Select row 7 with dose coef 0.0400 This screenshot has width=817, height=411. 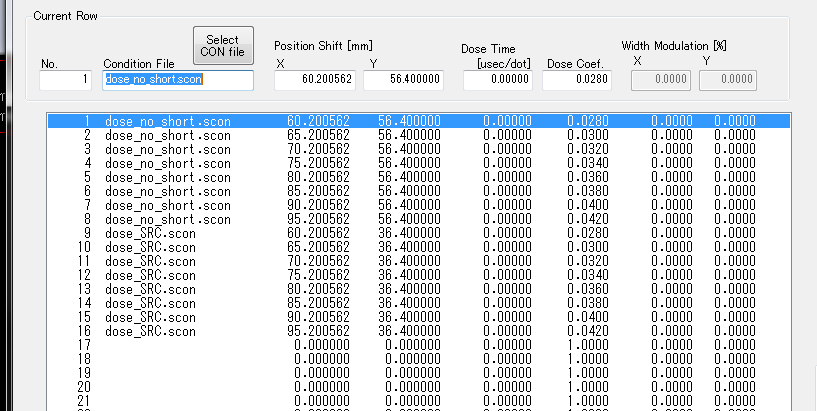pyautogui.click(x=419, y=206)
